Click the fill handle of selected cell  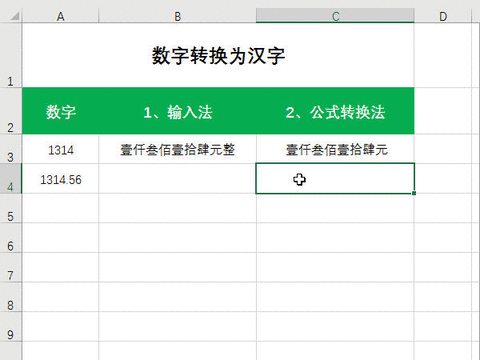coord(414,193)
